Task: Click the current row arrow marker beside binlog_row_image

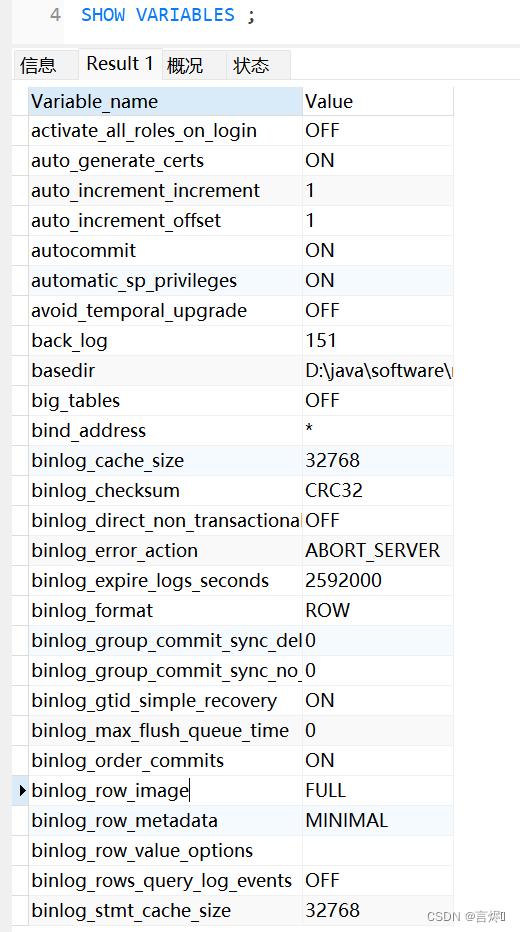Action: (x=22, y=791)
